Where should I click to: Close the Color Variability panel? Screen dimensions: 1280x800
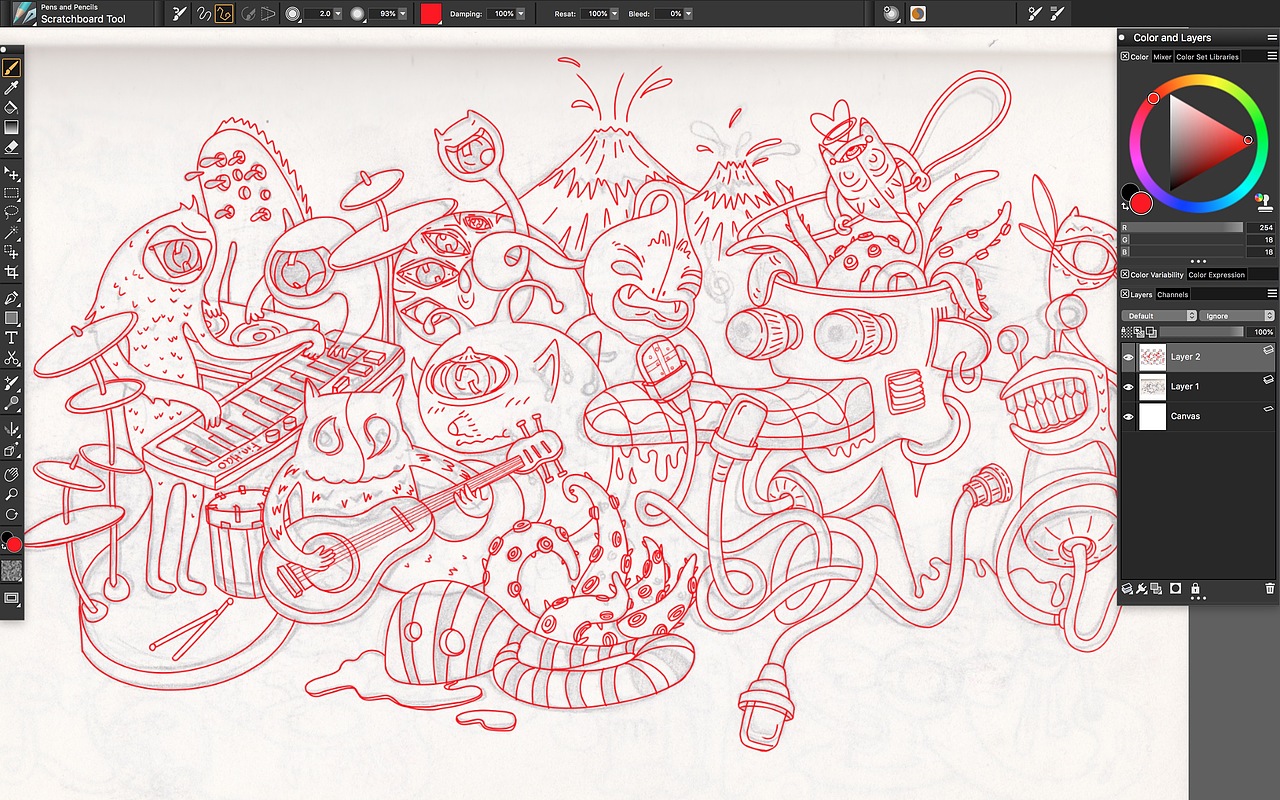pos(1125,275)
